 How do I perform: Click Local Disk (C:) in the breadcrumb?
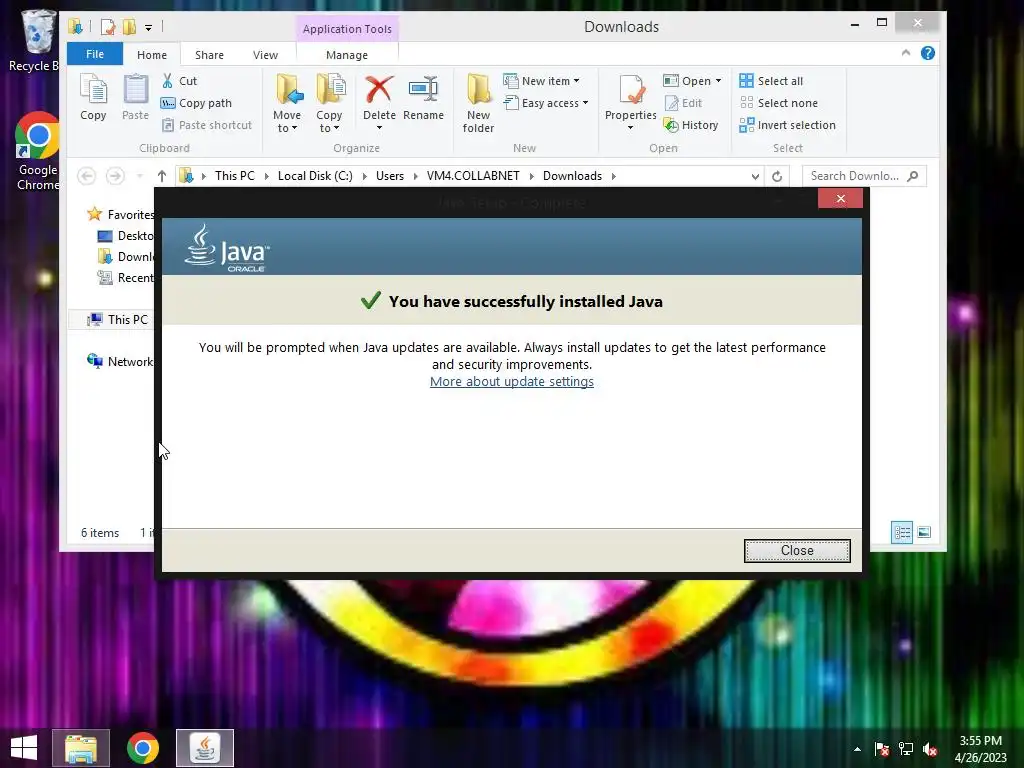(315, 176)
